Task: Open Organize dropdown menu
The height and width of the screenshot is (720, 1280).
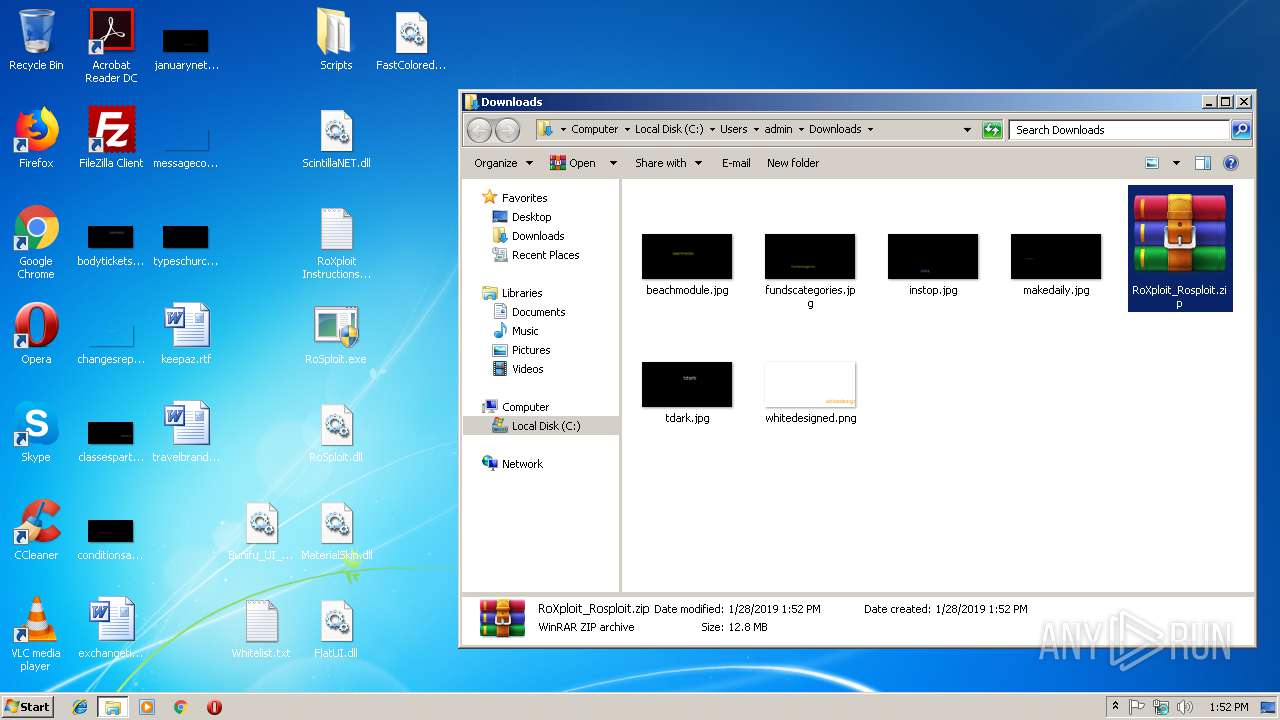Action: [504, 163]
